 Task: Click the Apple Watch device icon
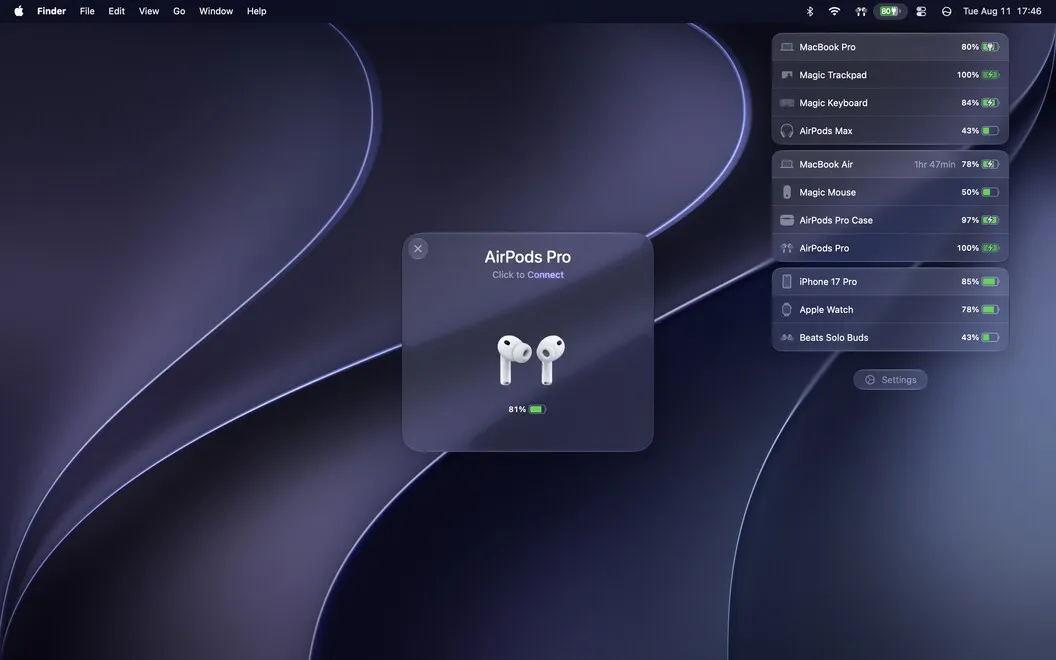pos(787,310)
